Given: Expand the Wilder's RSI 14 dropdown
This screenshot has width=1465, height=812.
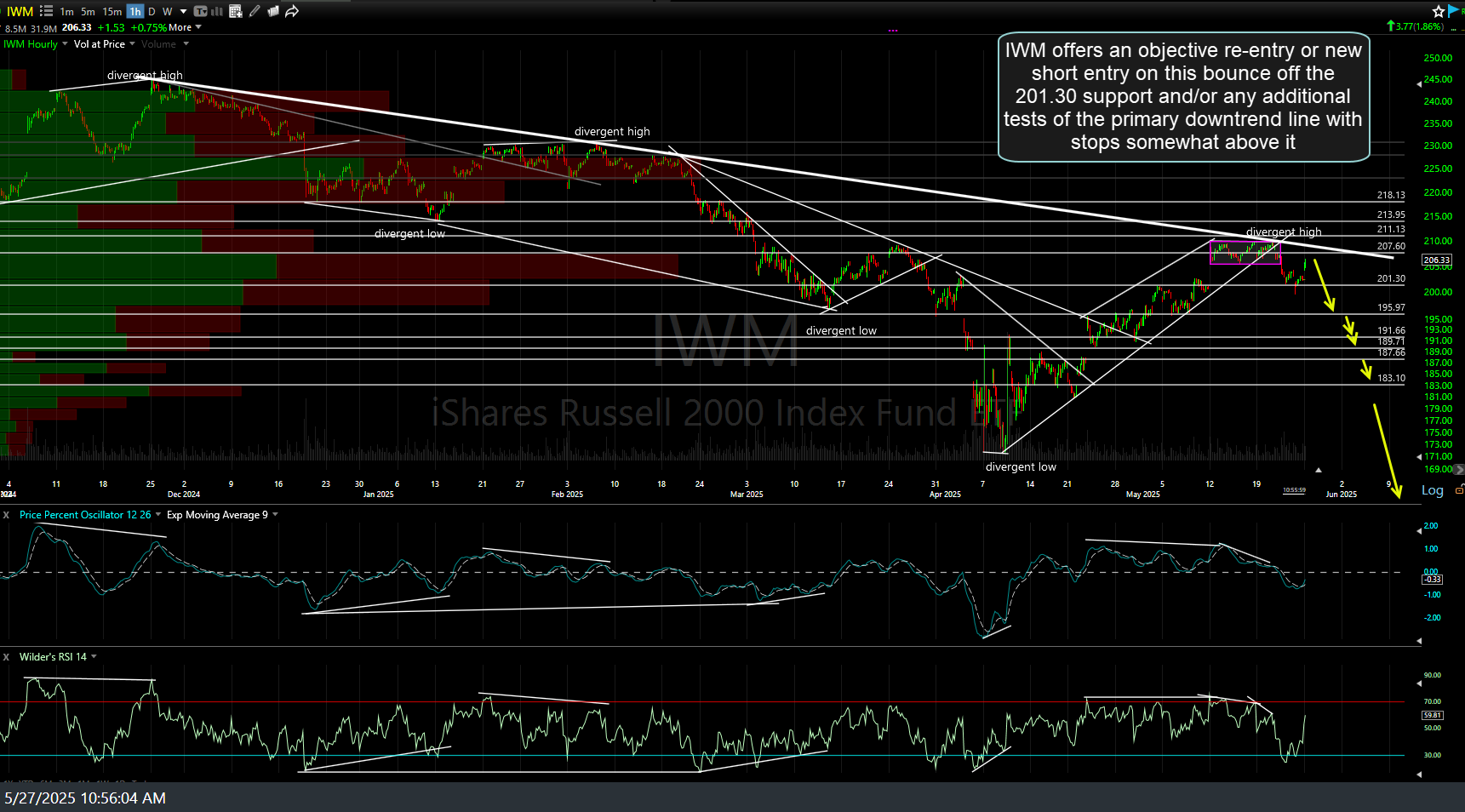Looking at the screenshot, I should pyautogui.click(x=94, y=657).
